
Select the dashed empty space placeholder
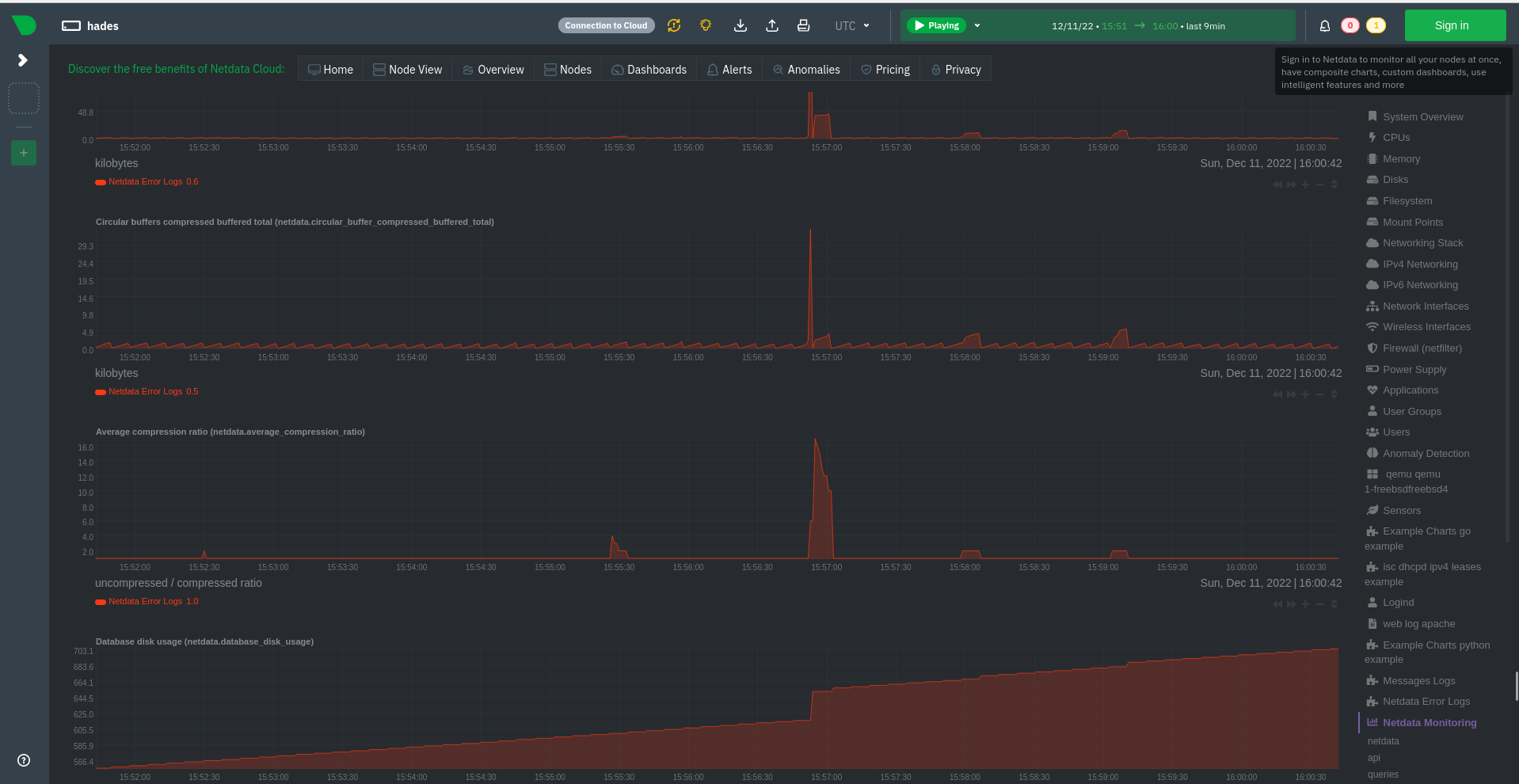[24, 98]
